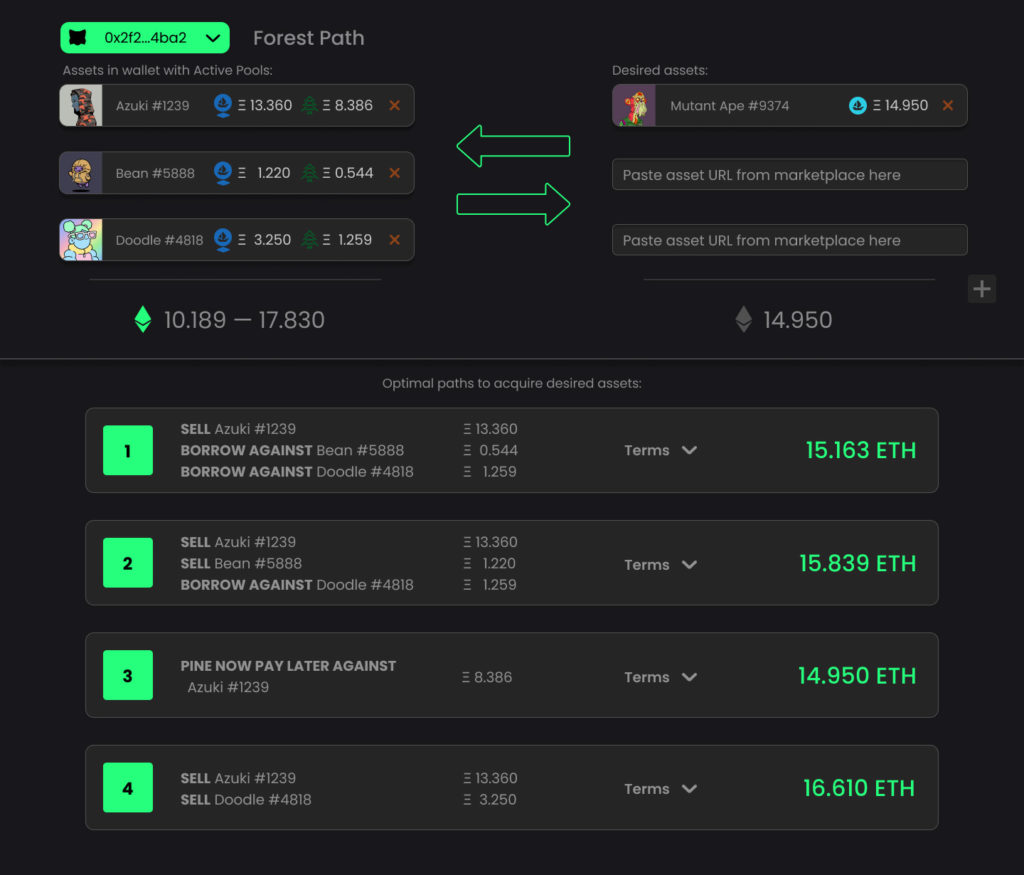Click the OpenSea icon in Mutant Ape row
Viewport: 1024px width, 875px height.
pos(857,105)
